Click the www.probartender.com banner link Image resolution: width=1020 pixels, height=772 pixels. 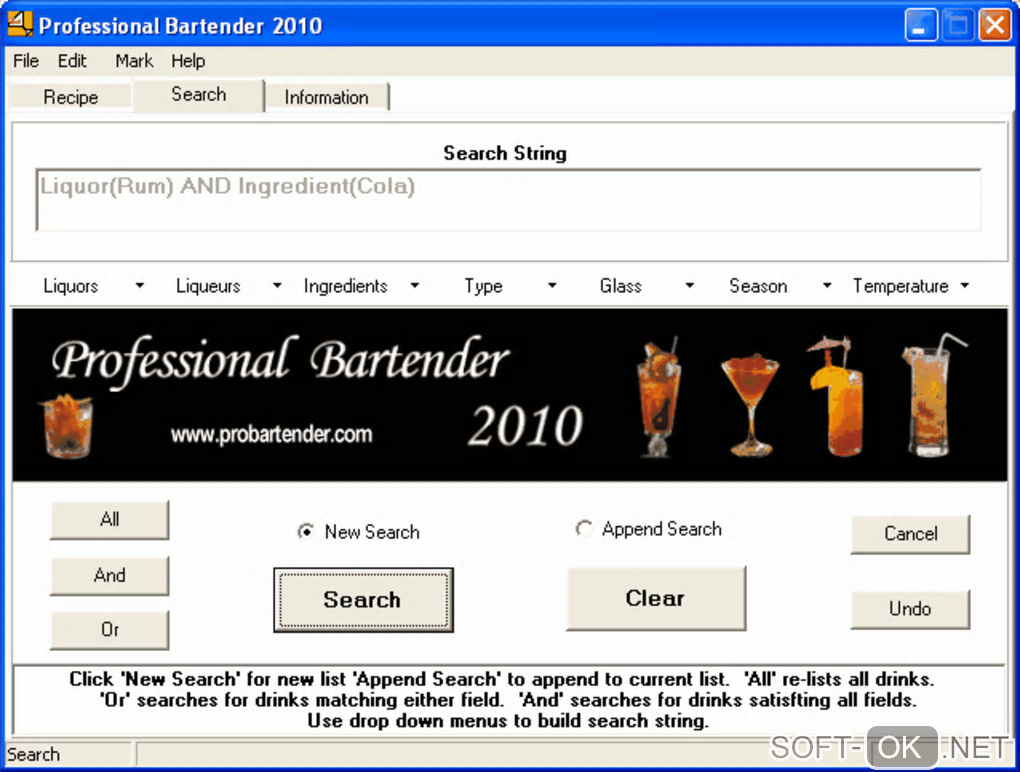271,434
